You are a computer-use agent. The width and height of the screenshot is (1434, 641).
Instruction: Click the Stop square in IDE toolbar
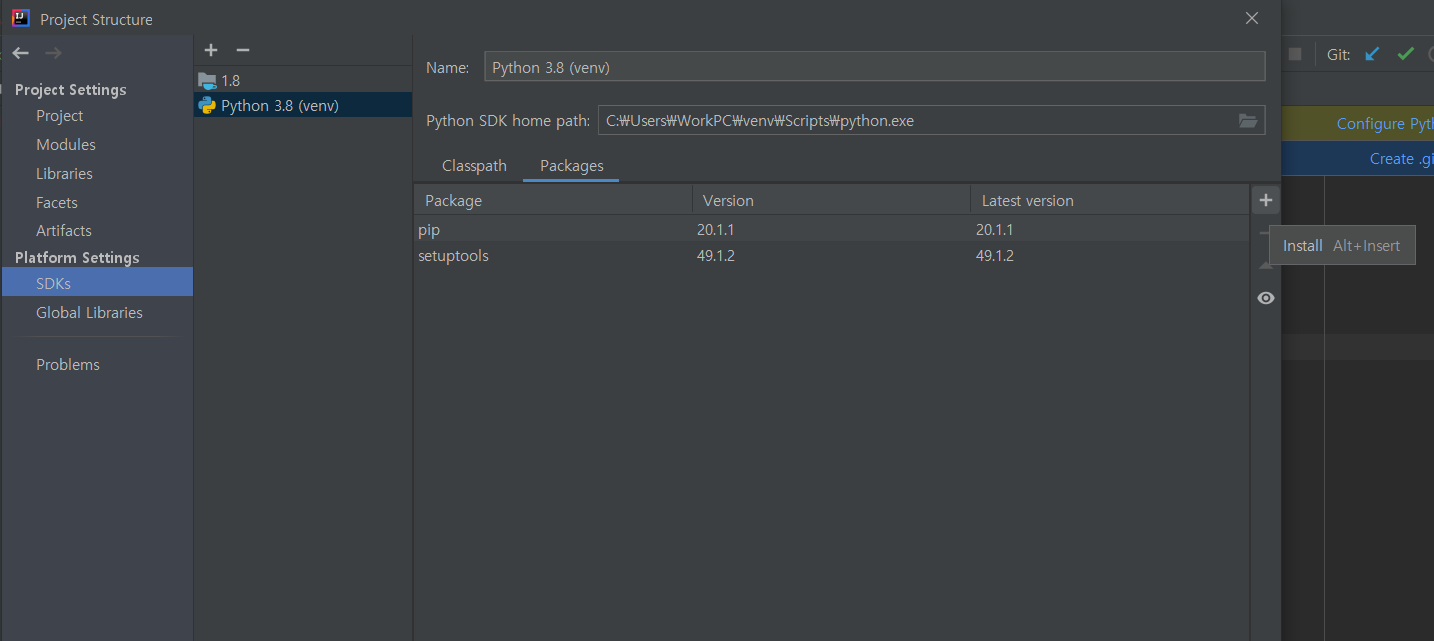(1295, 54)
